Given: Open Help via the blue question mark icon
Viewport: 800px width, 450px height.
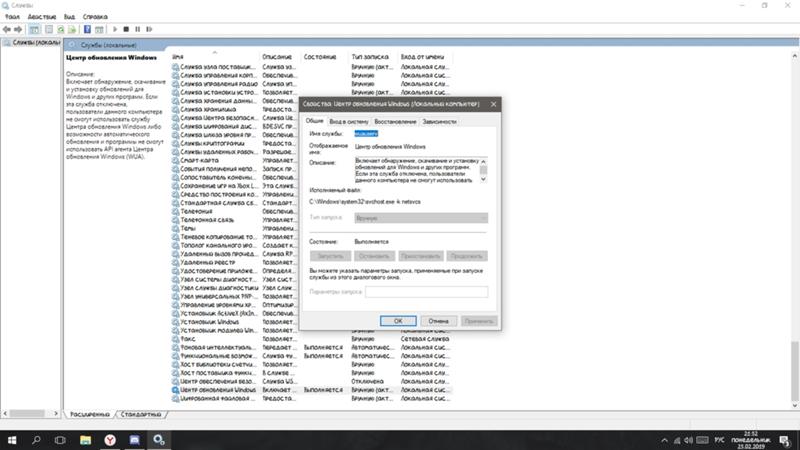Looking at the screenshot, I should tap(87, 30).
